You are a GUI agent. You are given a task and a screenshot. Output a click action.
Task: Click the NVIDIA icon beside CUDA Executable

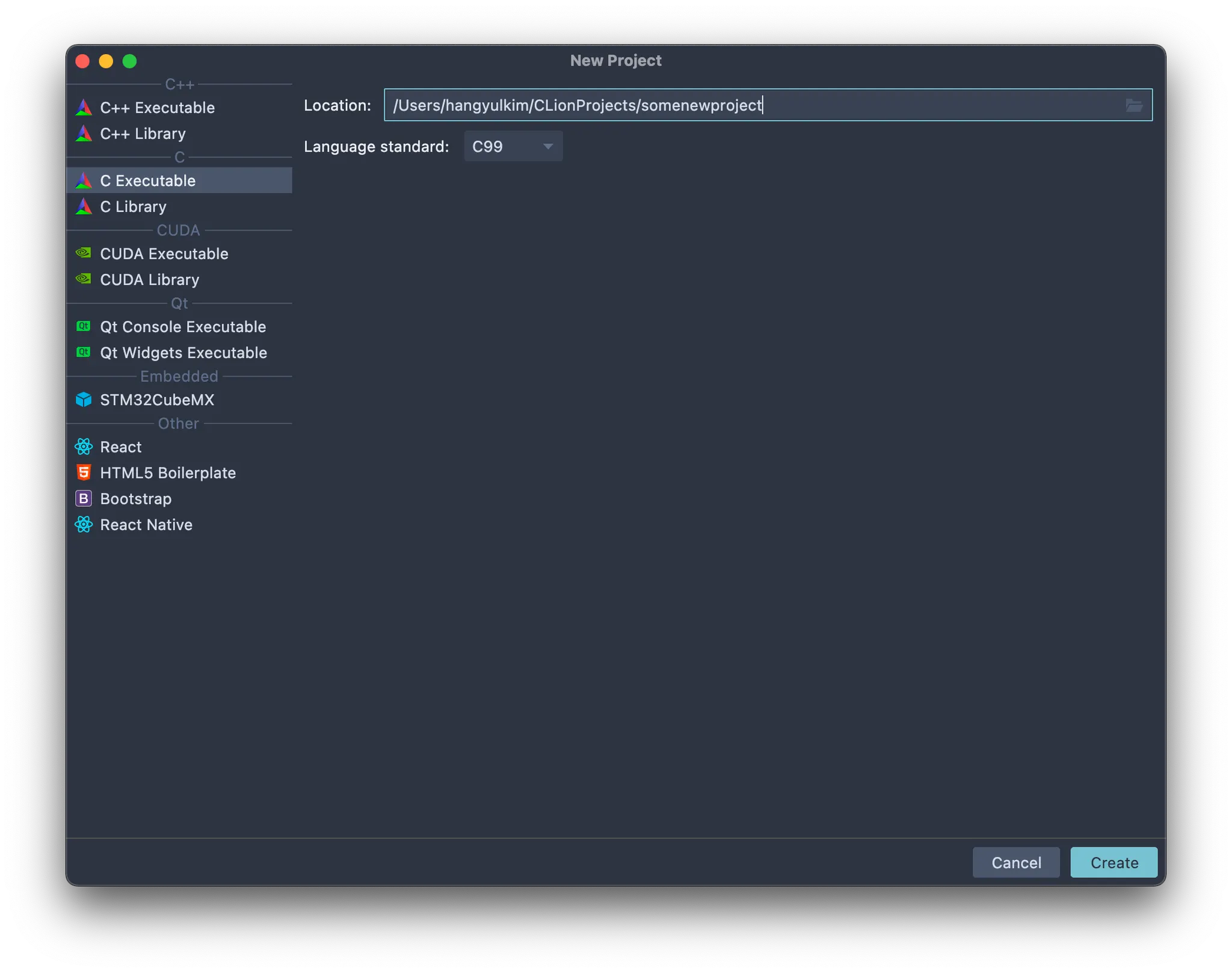(84, 253)
